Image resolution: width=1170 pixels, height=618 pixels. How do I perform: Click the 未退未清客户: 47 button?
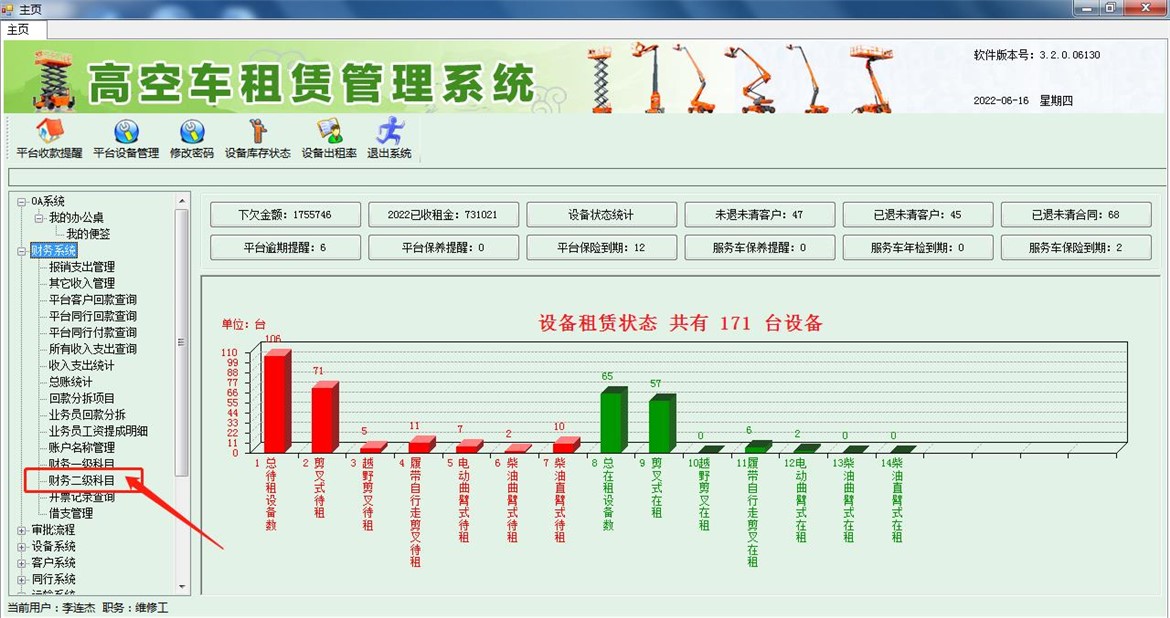760,215
